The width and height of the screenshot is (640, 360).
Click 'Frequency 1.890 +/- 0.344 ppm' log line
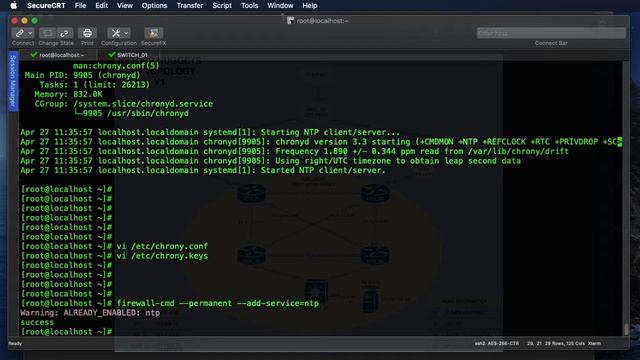pos(294,151)
